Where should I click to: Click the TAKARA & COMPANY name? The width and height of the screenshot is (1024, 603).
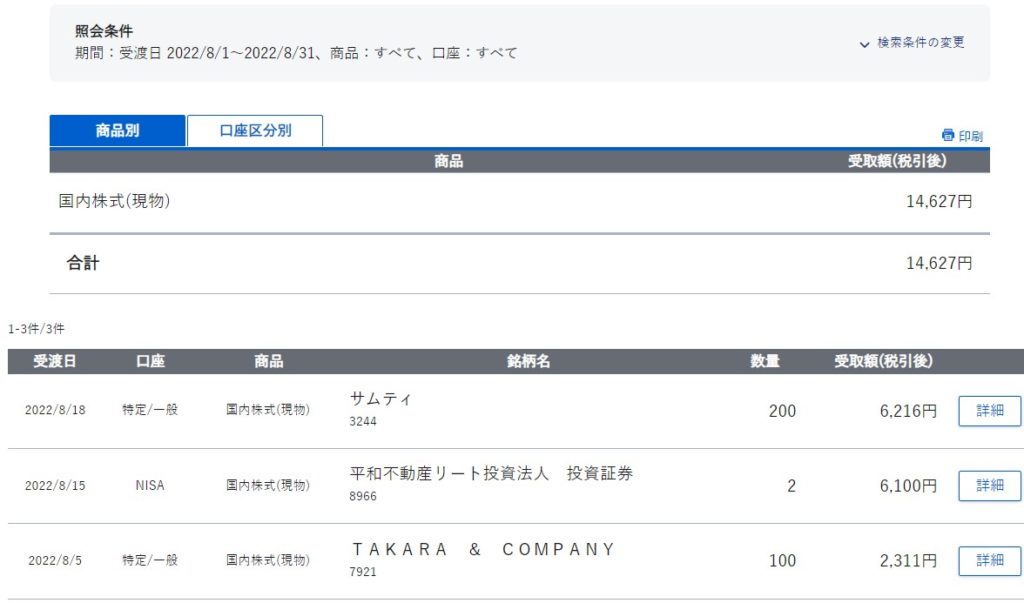tap(483, 549)
